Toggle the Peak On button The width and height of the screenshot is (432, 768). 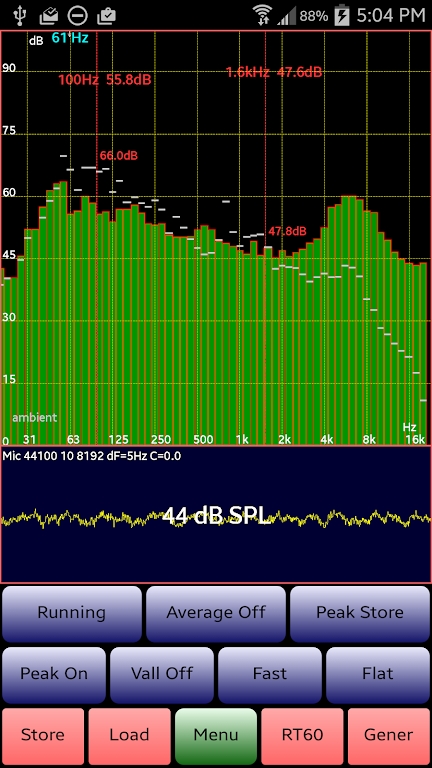54,674
